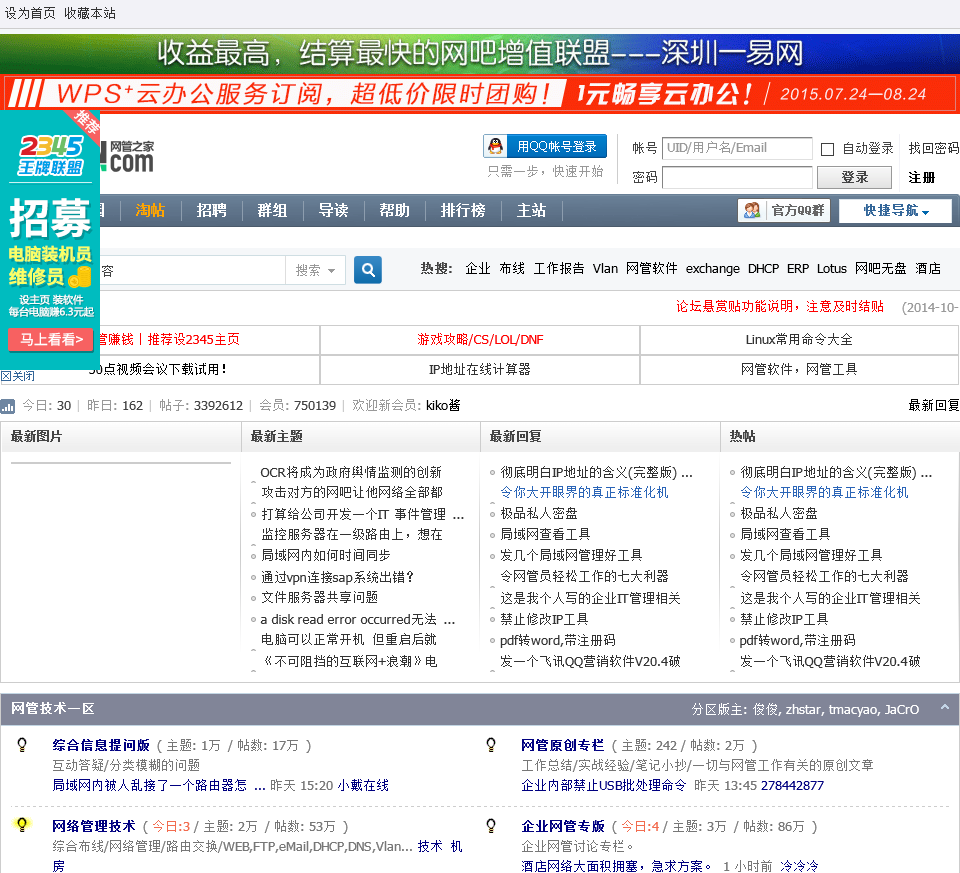Image resolution: width=960 pixels, height=873 pixels.
Task: Open the thread 局域网内如何时间同步
Action: (x=326, y=555)
